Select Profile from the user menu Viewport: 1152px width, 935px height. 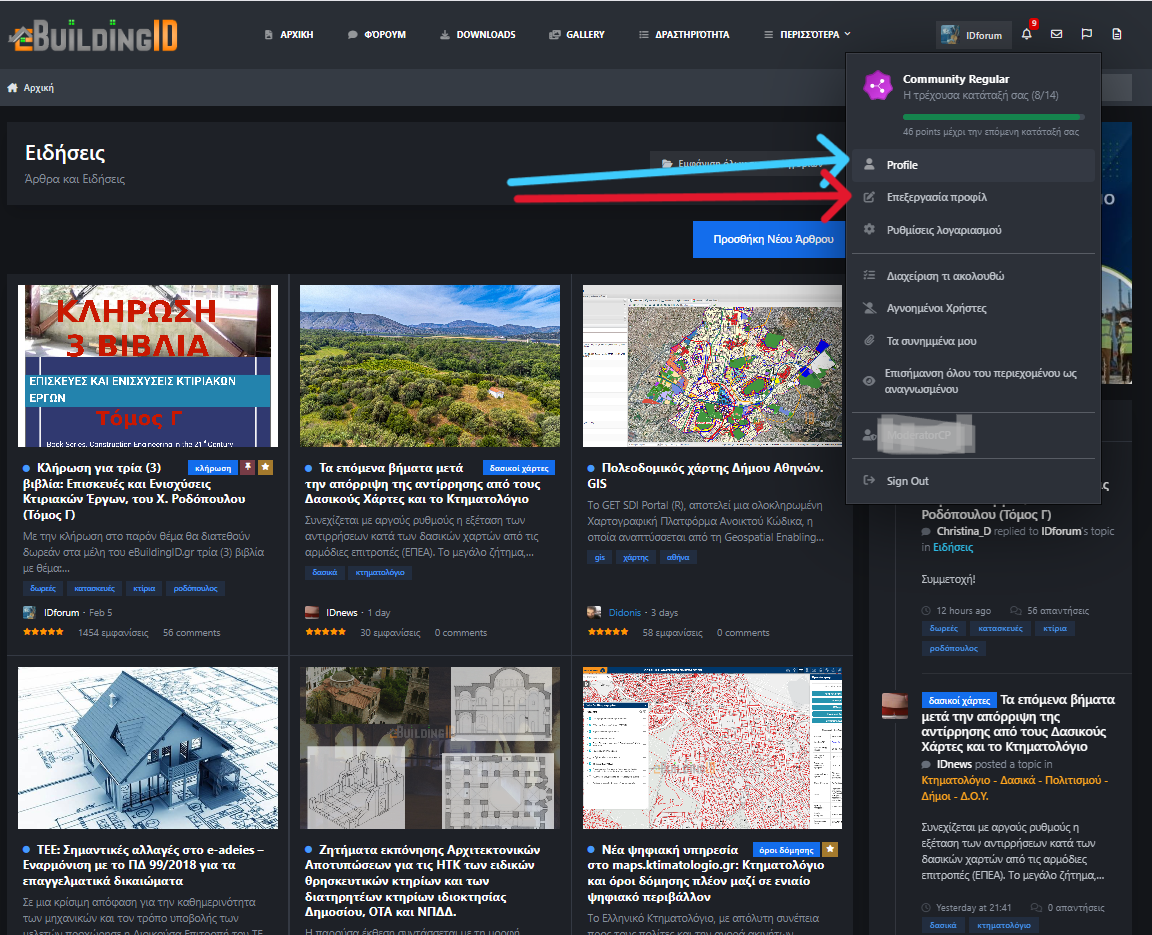click(902, 165)
